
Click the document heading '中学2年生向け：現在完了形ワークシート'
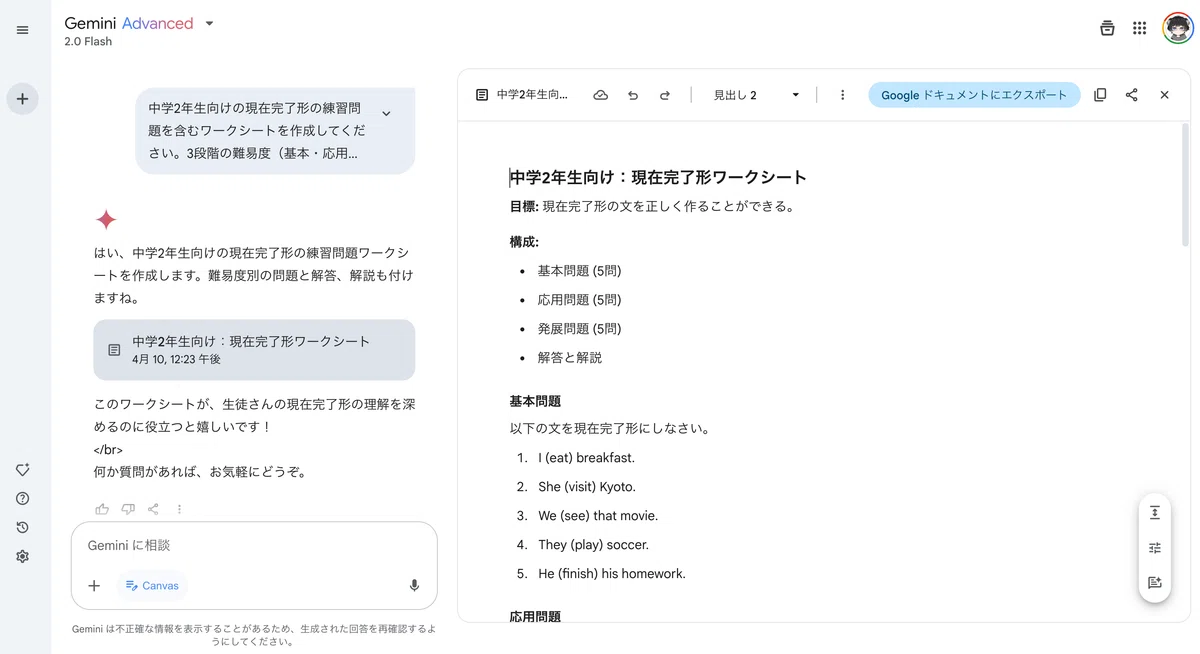pyautogui.click(x=658, y=178)
